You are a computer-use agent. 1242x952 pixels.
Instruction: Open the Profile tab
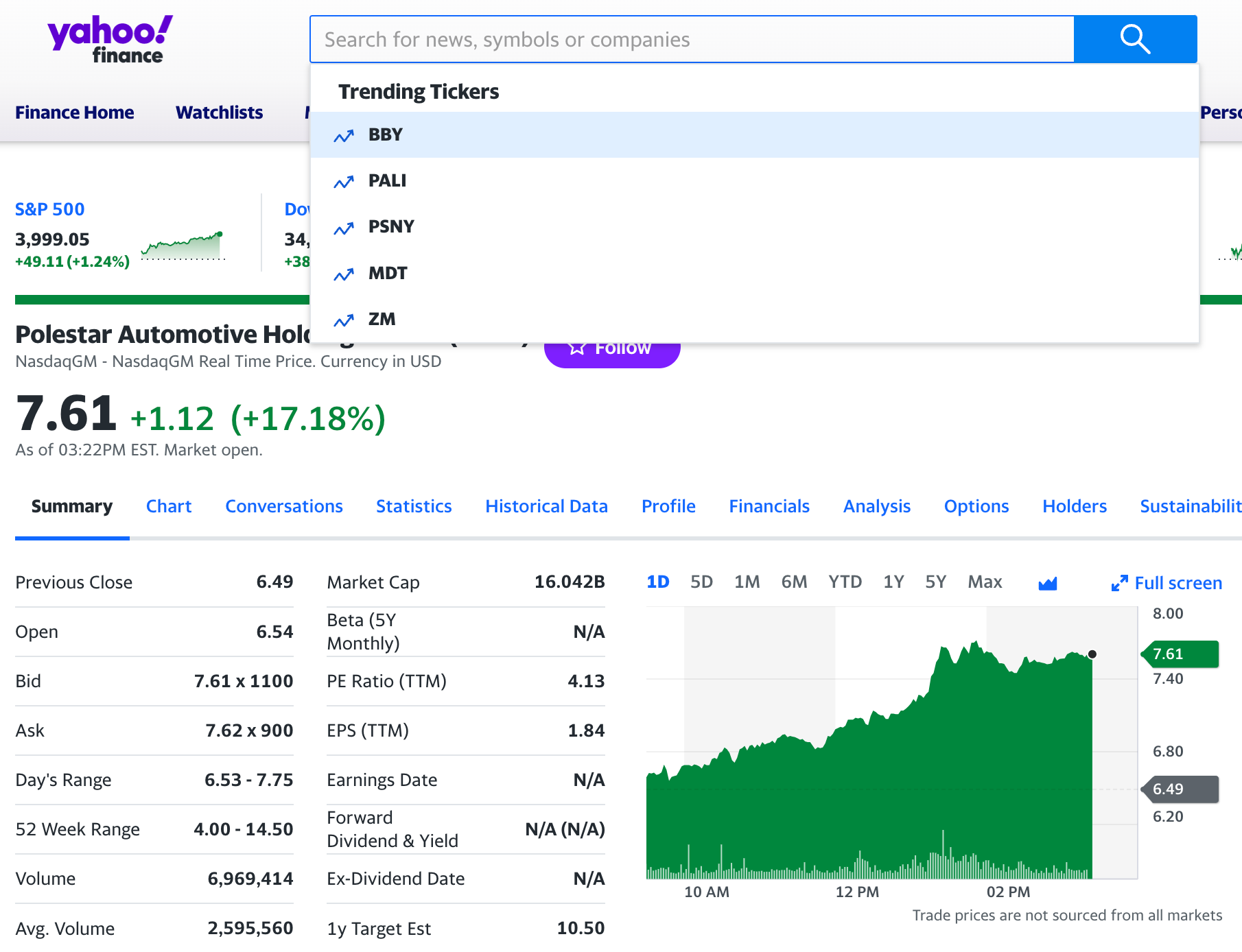pos(668,506)
